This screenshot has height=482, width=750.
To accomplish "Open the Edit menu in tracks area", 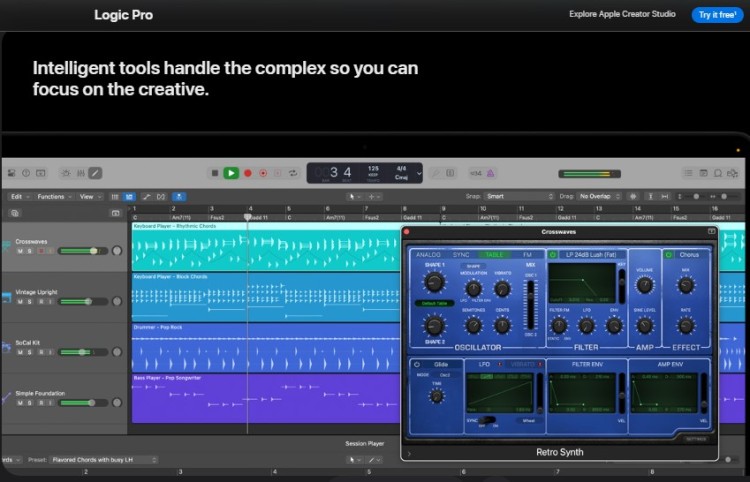I will click(x=20, y=197).
